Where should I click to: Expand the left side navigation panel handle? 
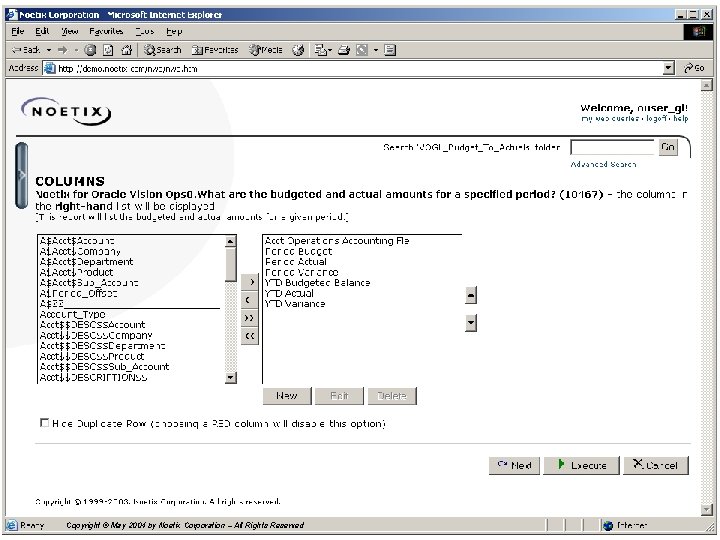pyautogui.click(x=21, y=175)
